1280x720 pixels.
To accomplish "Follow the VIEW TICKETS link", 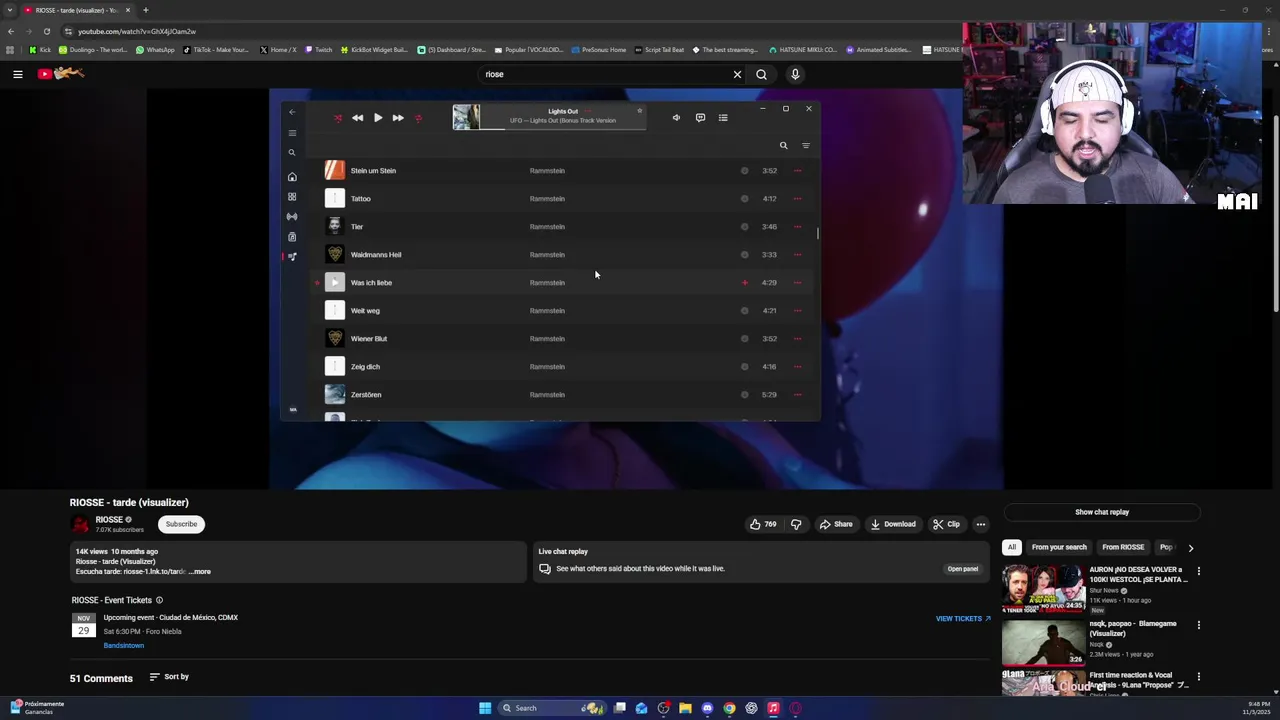I will click(x=963, y=619).
